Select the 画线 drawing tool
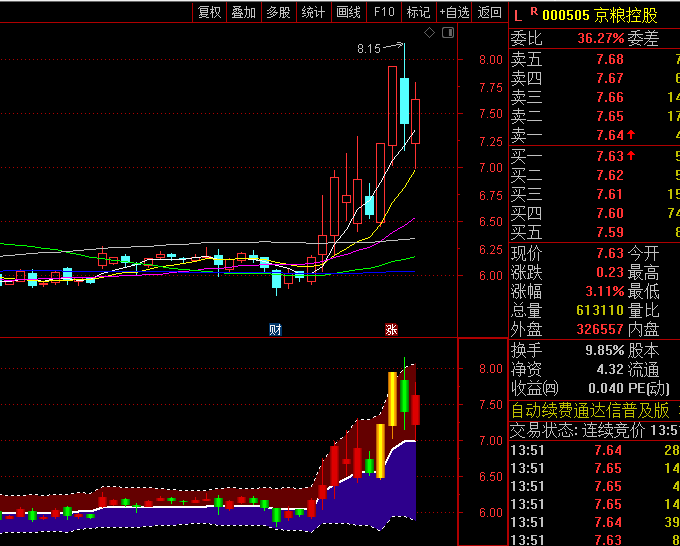This screenshot has width=680, height=546. click(348, 12)
